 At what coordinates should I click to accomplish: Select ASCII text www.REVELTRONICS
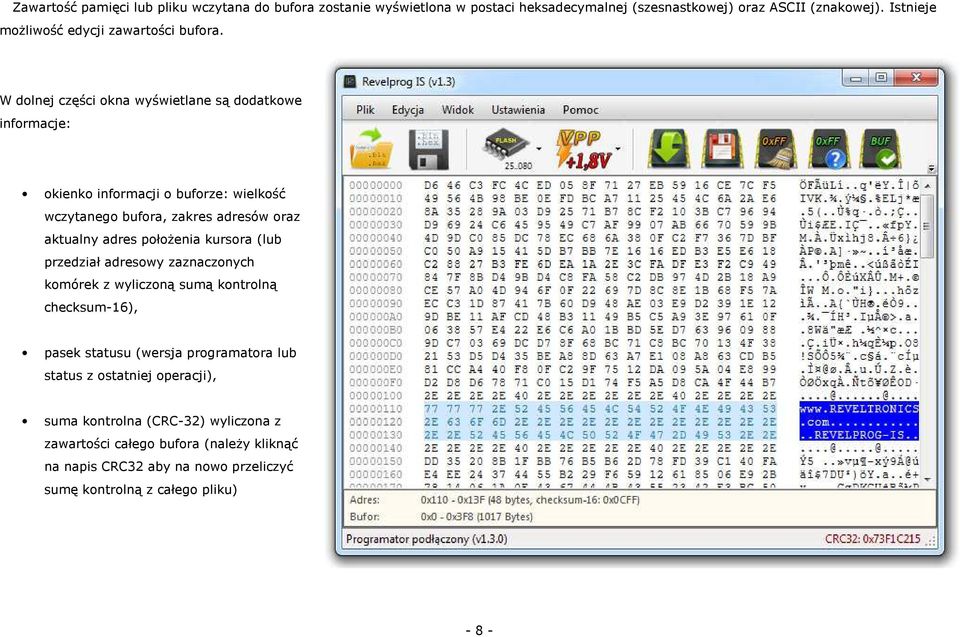[859, 409]
